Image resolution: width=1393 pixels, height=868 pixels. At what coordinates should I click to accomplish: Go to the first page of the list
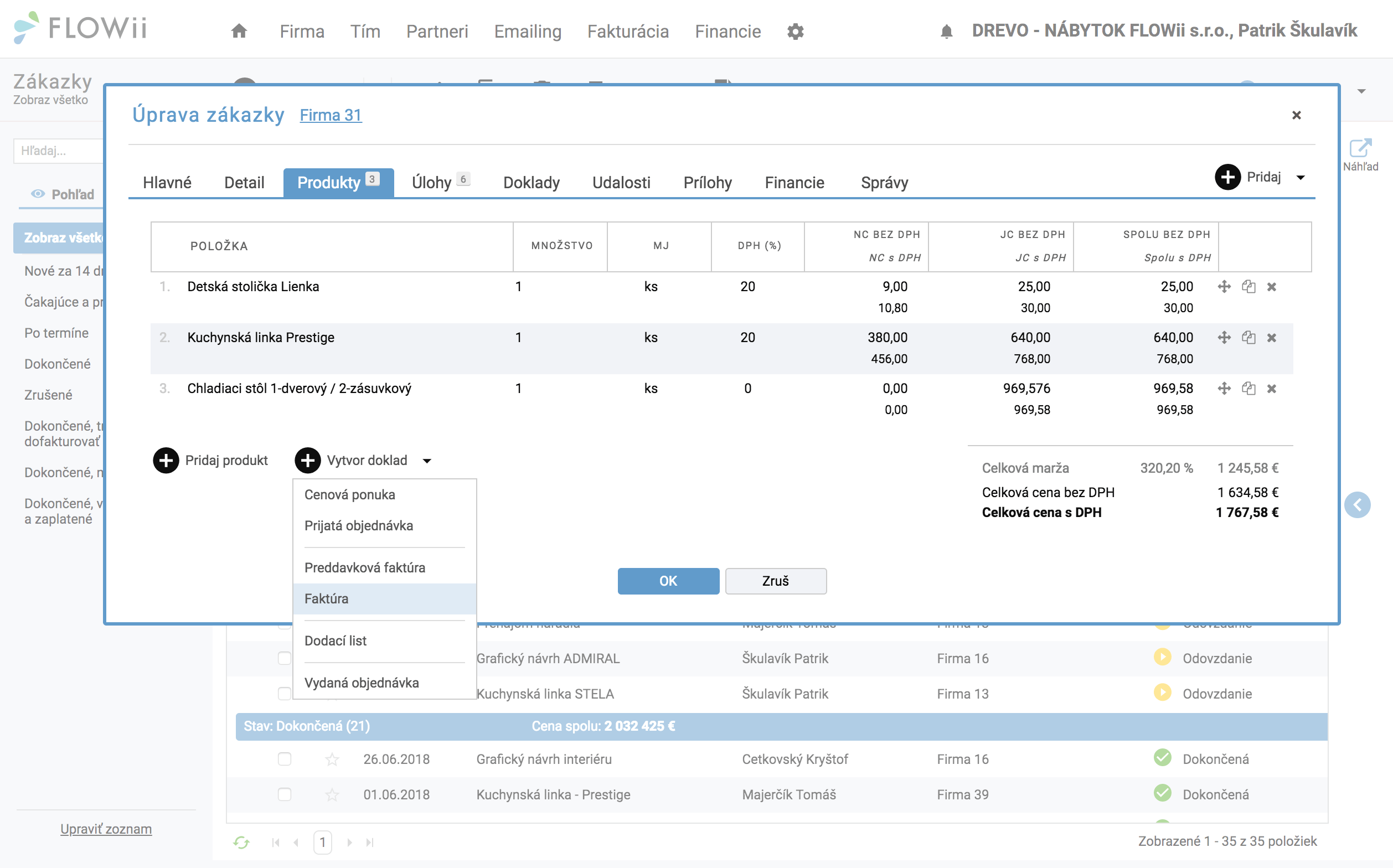(x=276, y=842)
